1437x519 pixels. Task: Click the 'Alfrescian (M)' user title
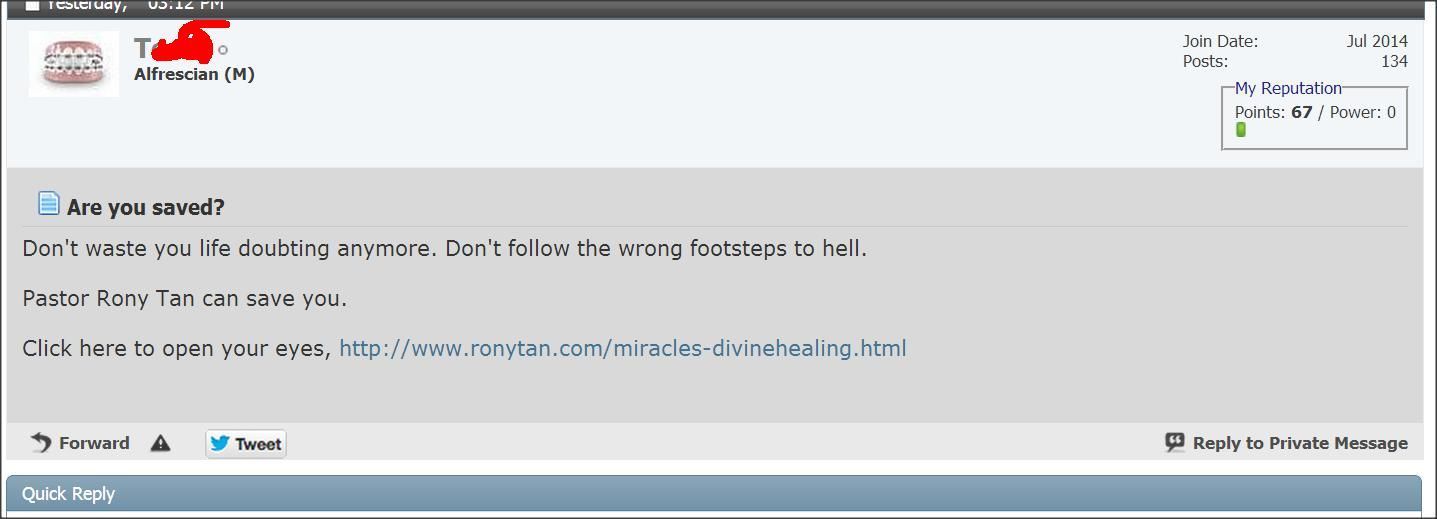pos(194,74)
